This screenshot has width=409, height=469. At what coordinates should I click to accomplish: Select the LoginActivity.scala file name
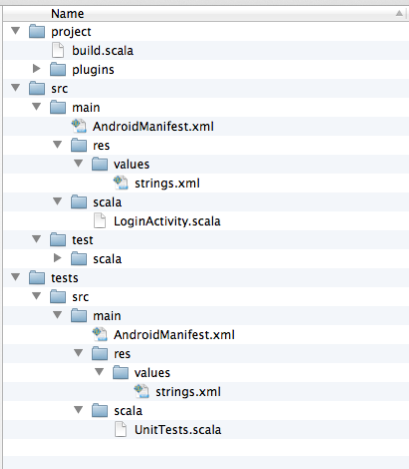click(167, 221)
